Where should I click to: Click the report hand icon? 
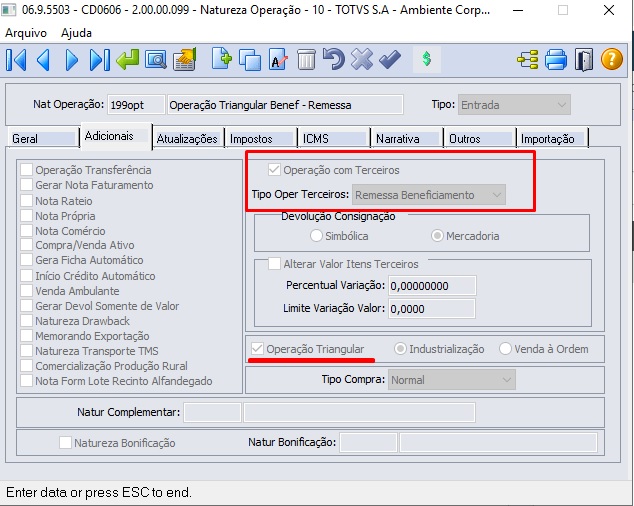185,59
